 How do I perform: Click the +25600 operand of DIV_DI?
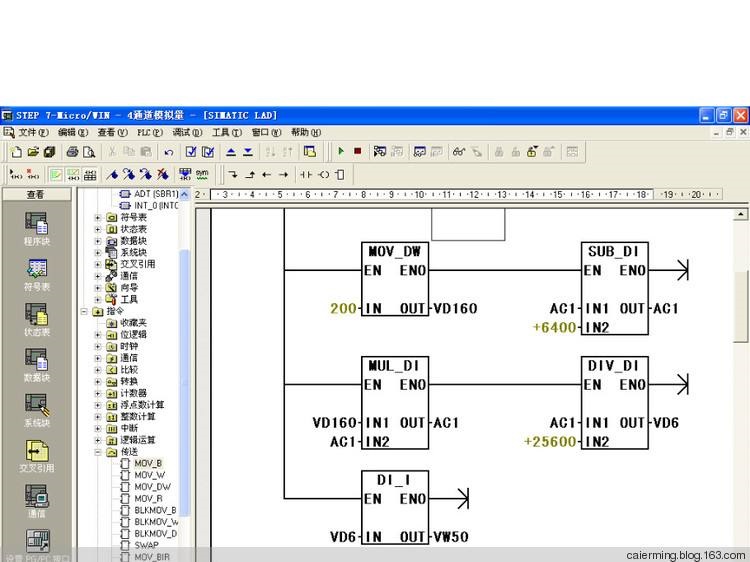pos(550,441)
